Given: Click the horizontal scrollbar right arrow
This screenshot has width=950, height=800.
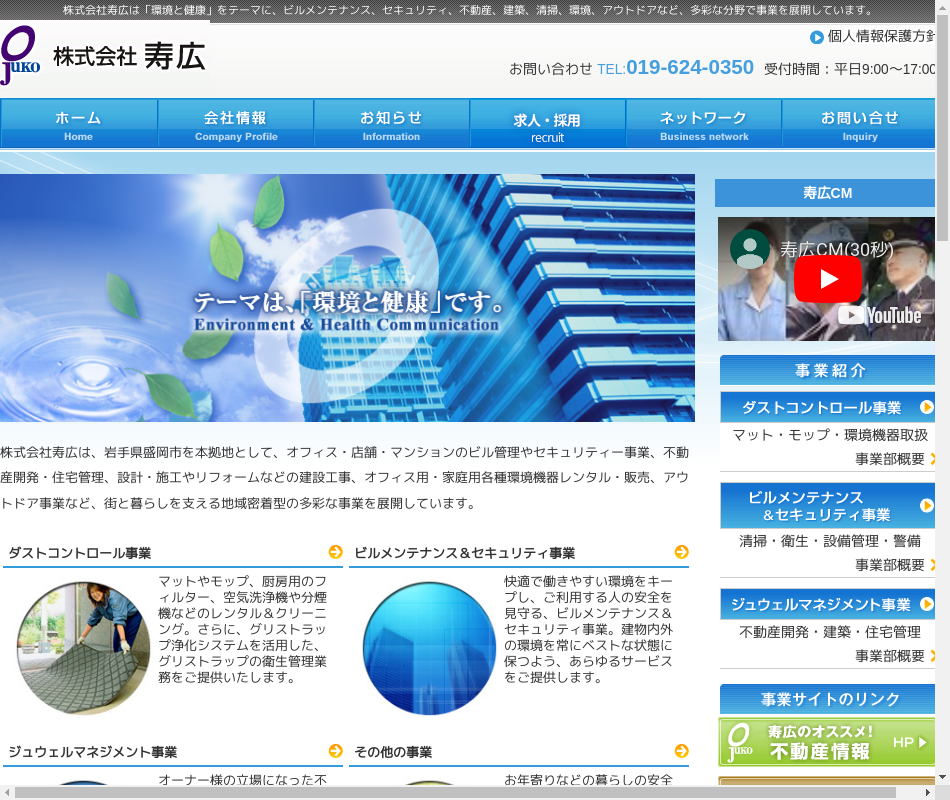Looking at the screenshot, I should [x=928, y=793].
